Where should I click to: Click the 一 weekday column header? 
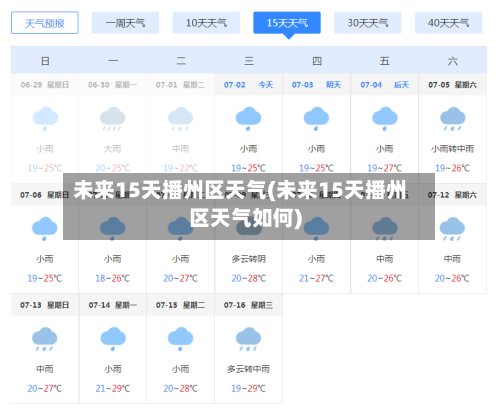click(113, 61)
